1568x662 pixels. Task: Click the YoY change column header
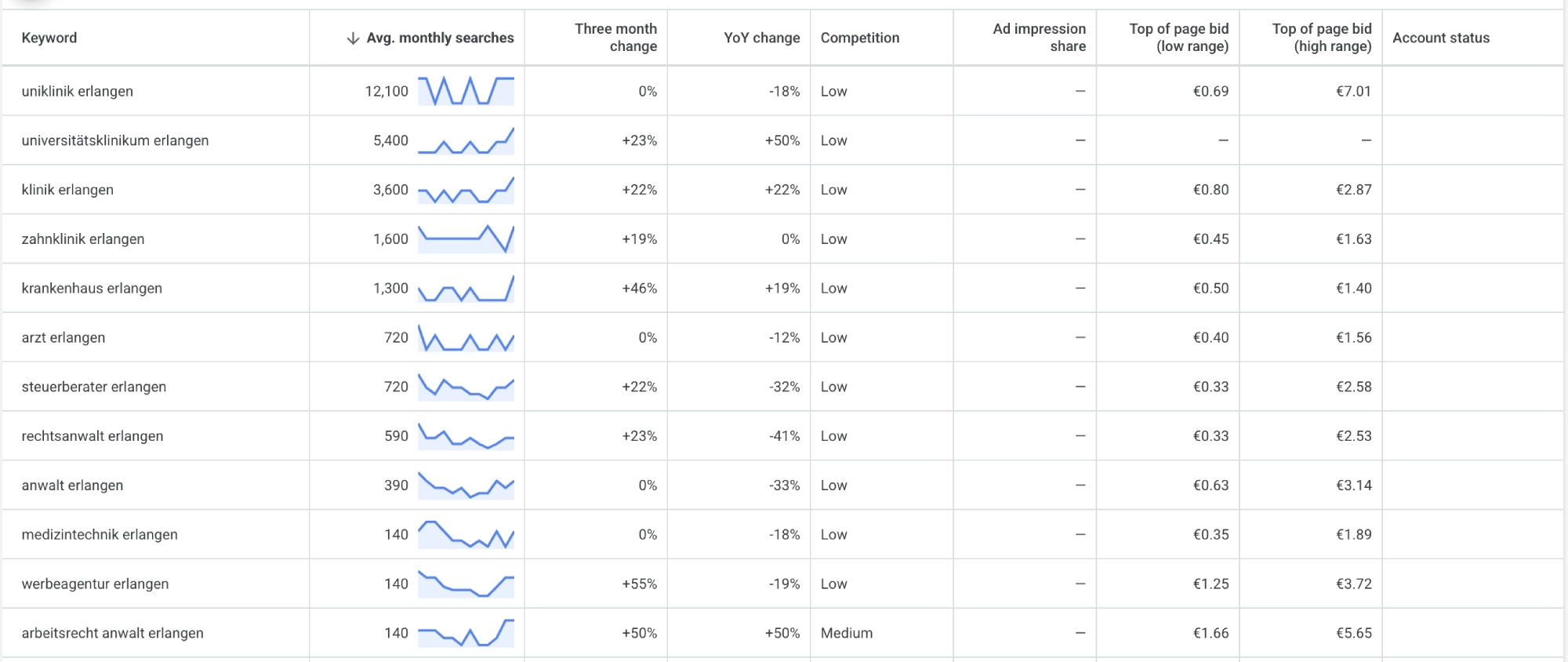click(x=761, y=38)
